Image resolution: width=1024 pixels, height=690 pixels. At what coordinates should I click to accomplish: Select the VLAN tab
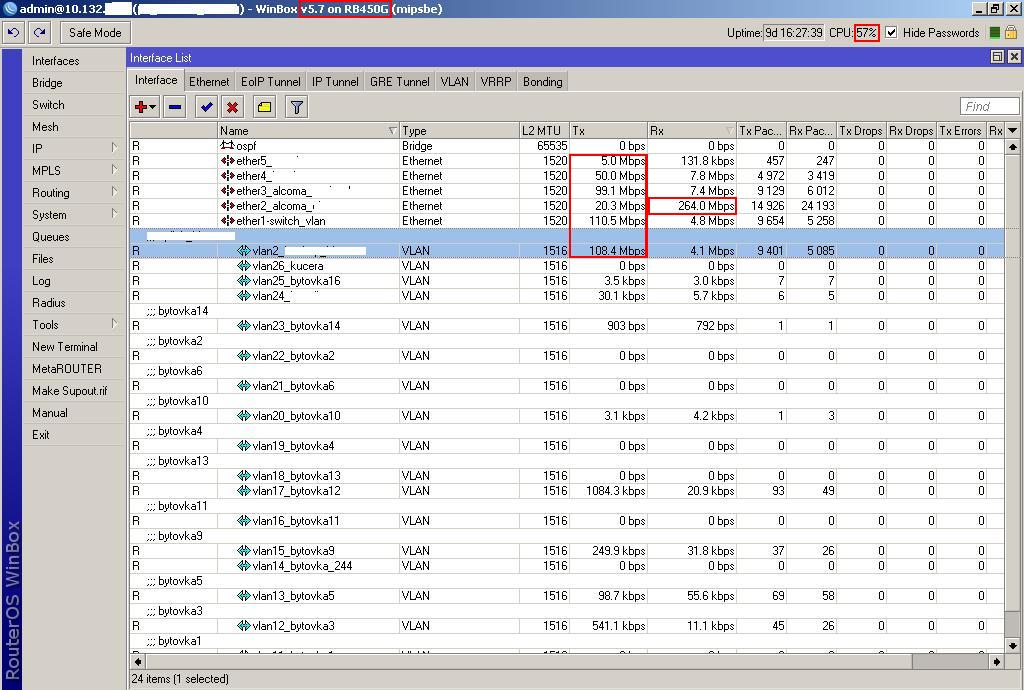click(455, 82)
